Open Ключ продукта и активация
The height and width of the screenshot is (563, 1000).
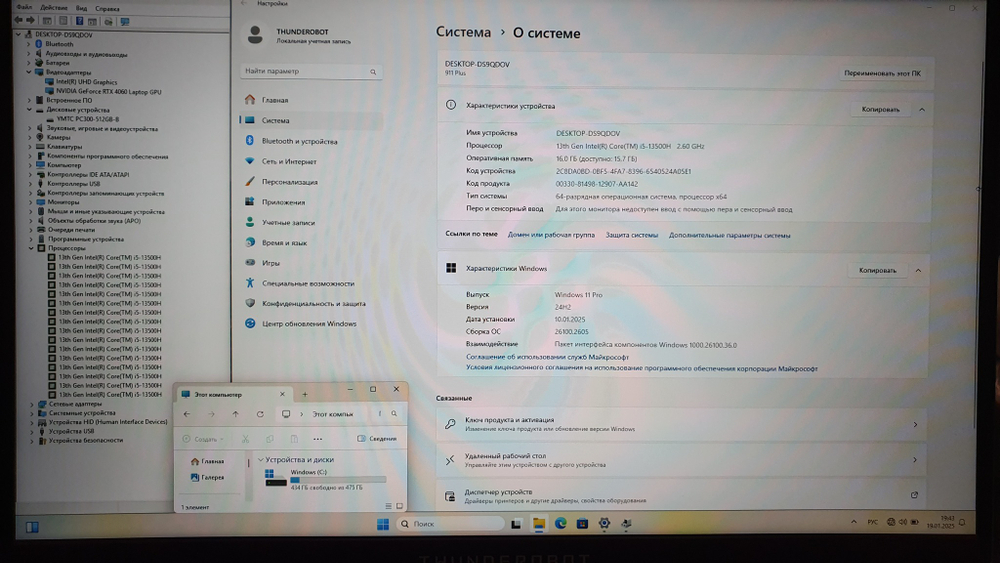pyautogui.click(x=680, y=424)
